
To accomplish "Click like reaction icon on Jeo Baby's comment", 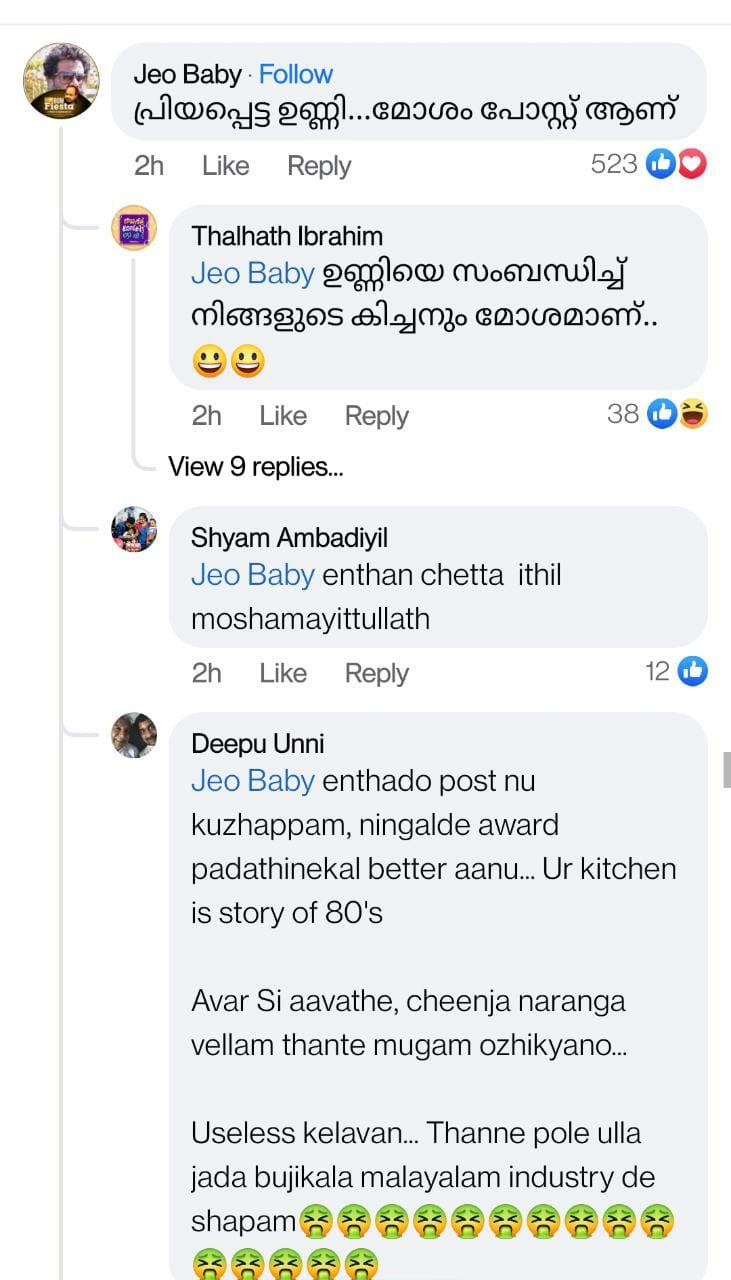I will [661, 164].
